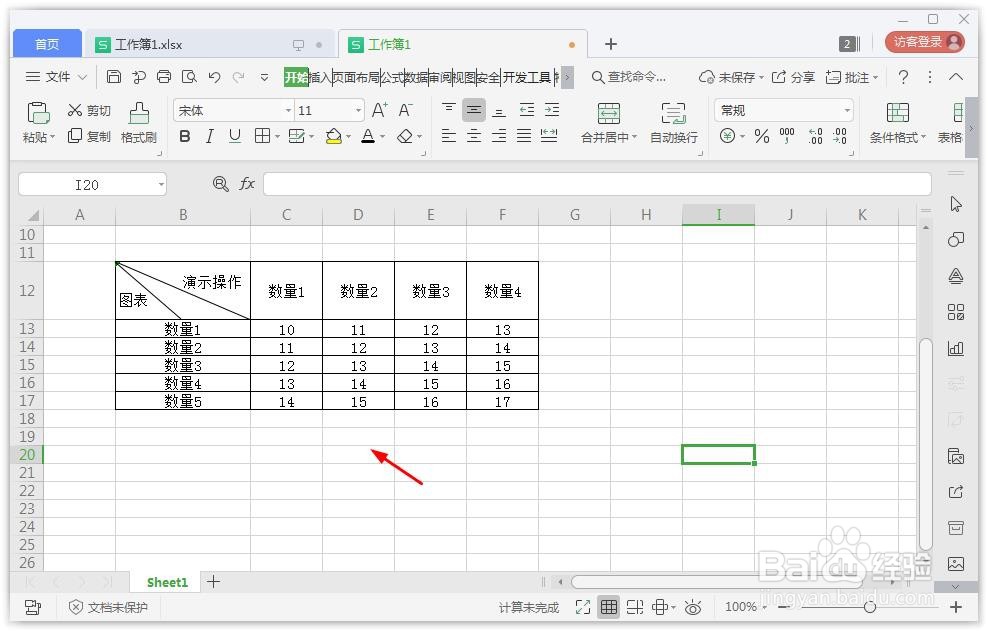Toggle full screen view in status bar
Image resolution: width=988 pixels, height=631 pixels.
click(x=583, y=607)
